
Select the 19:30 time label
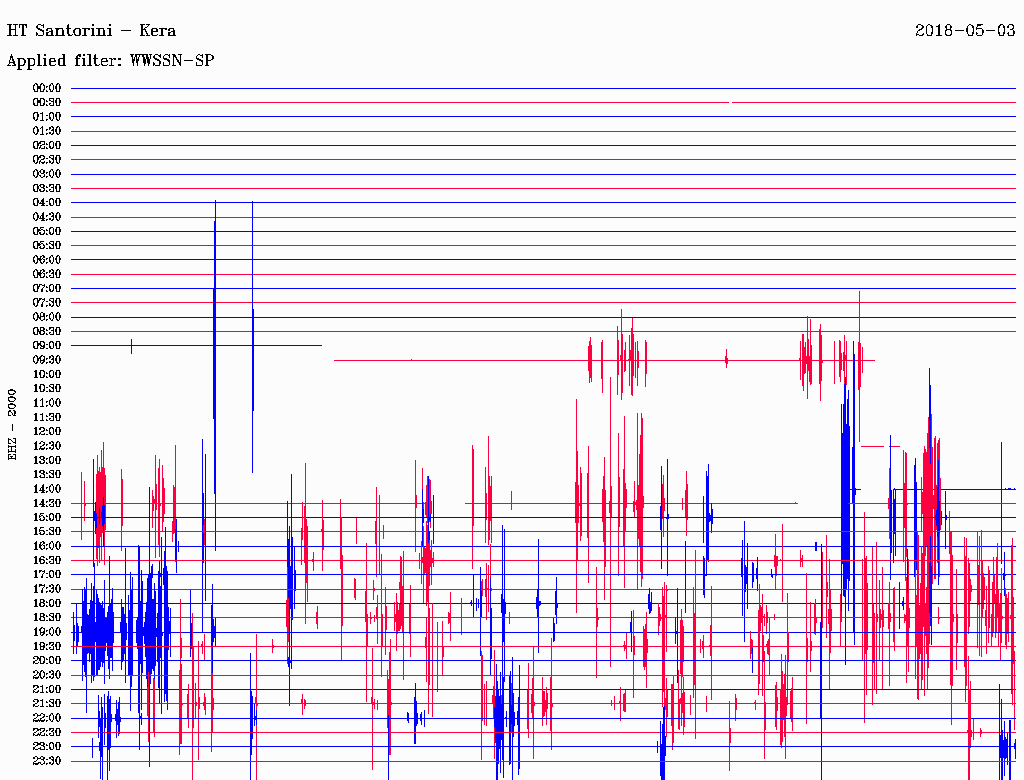[47, 647]
